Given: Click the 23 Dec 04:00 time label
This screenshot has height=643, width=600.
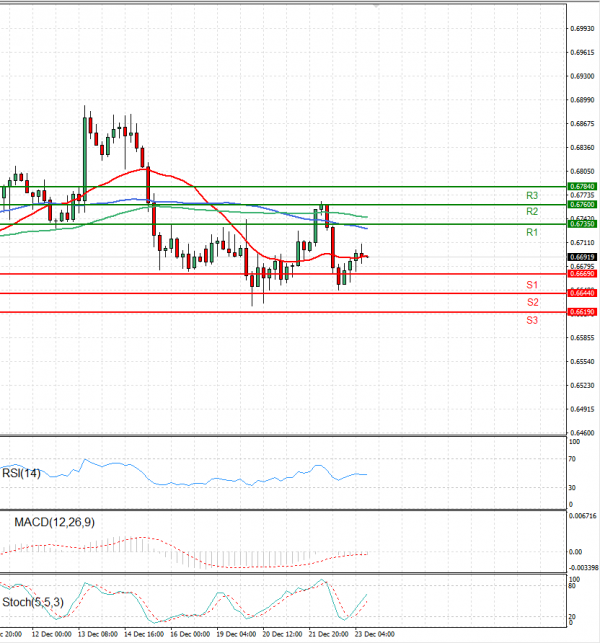Looking at the screenshot, I should click(375, 634).
